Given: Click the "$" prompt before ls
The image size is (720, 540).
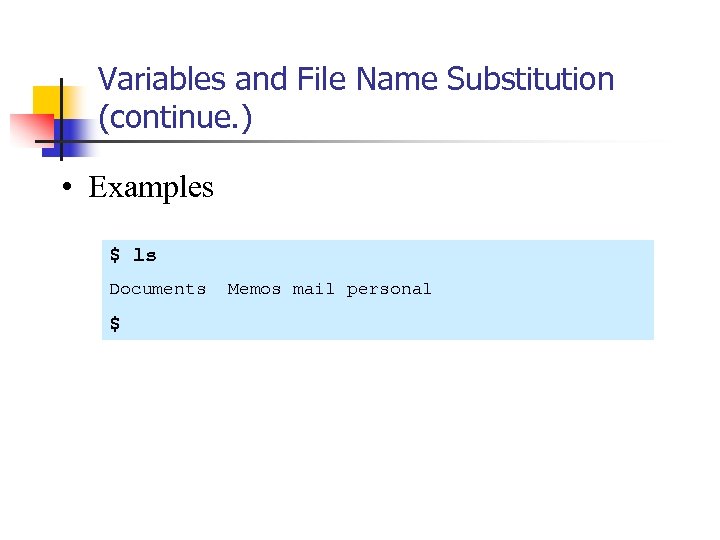Looking at the screenshot, I should 115,256.
